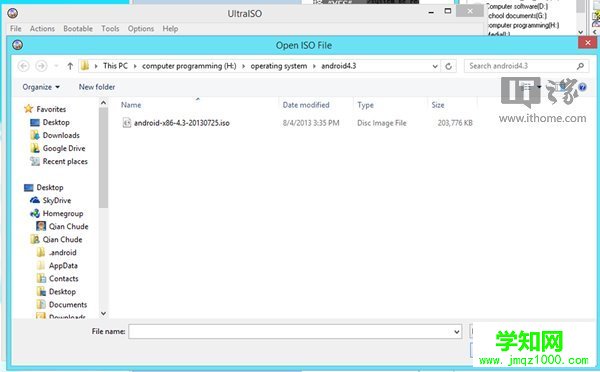Click the Recent places icon
Viewport: 600px width, 372px height.
pyautogui.click(x=35, y=161)
